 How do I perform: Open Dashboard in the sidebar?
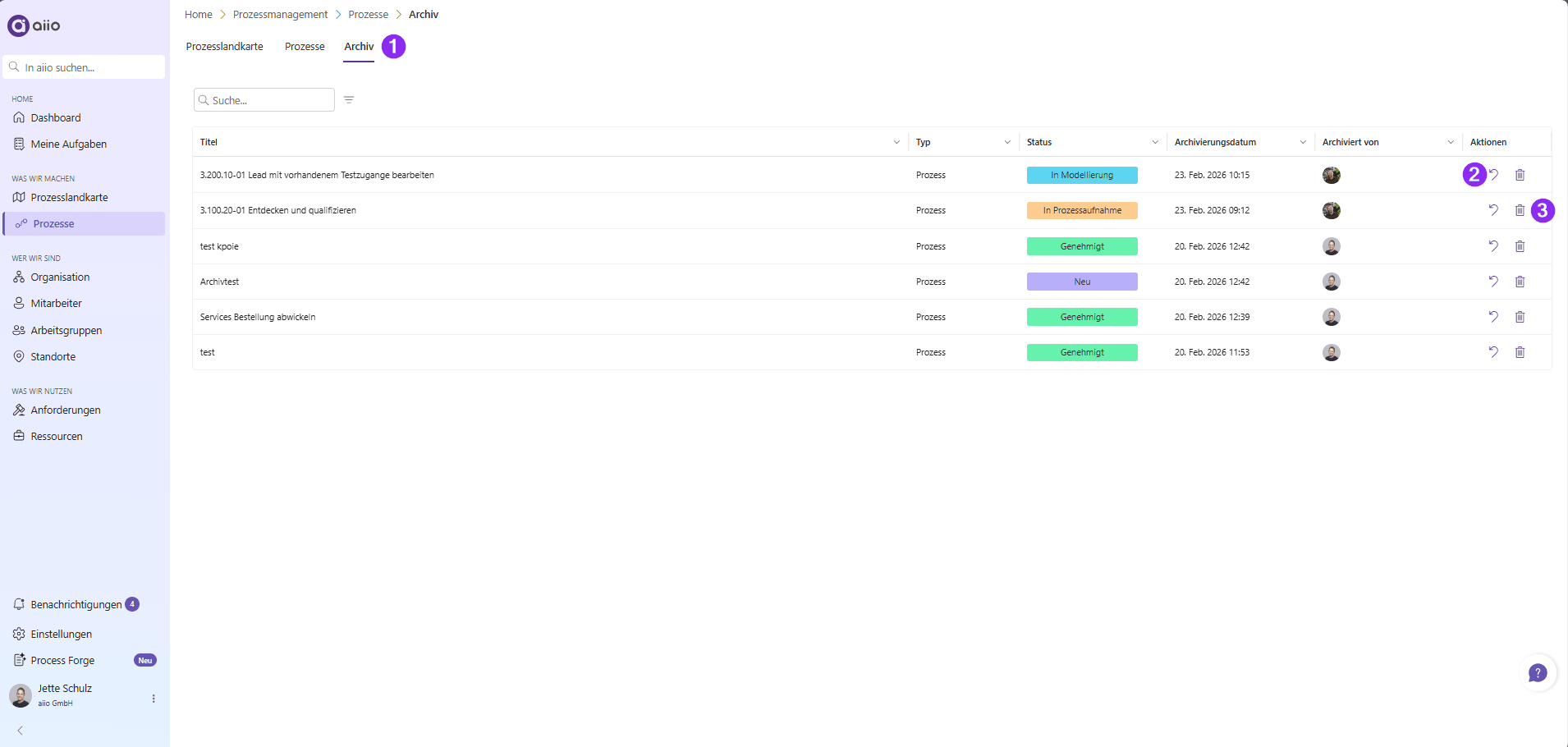56,118
